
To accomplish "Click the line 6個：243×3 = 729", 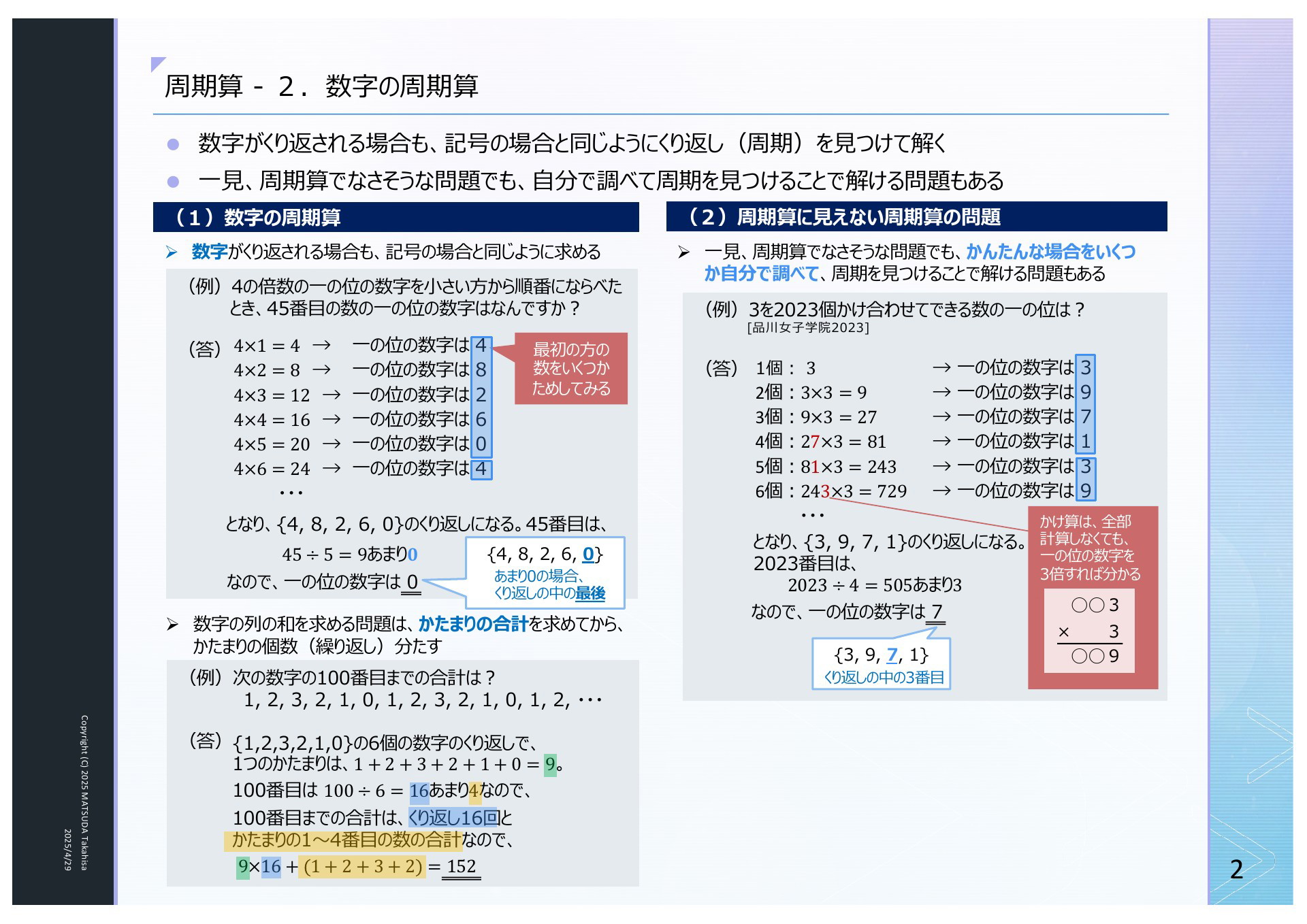I will pyautogui.click(x=830, y=491).
